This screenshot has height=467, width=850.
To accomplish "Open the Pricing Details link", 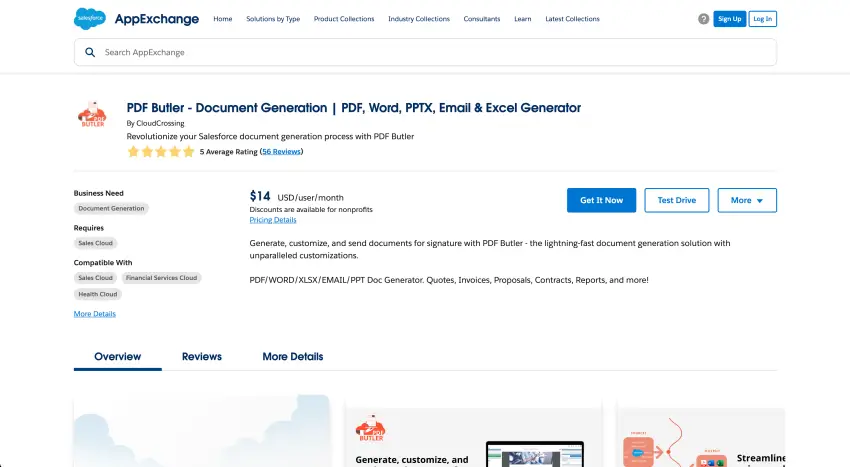I will (273, 220).
